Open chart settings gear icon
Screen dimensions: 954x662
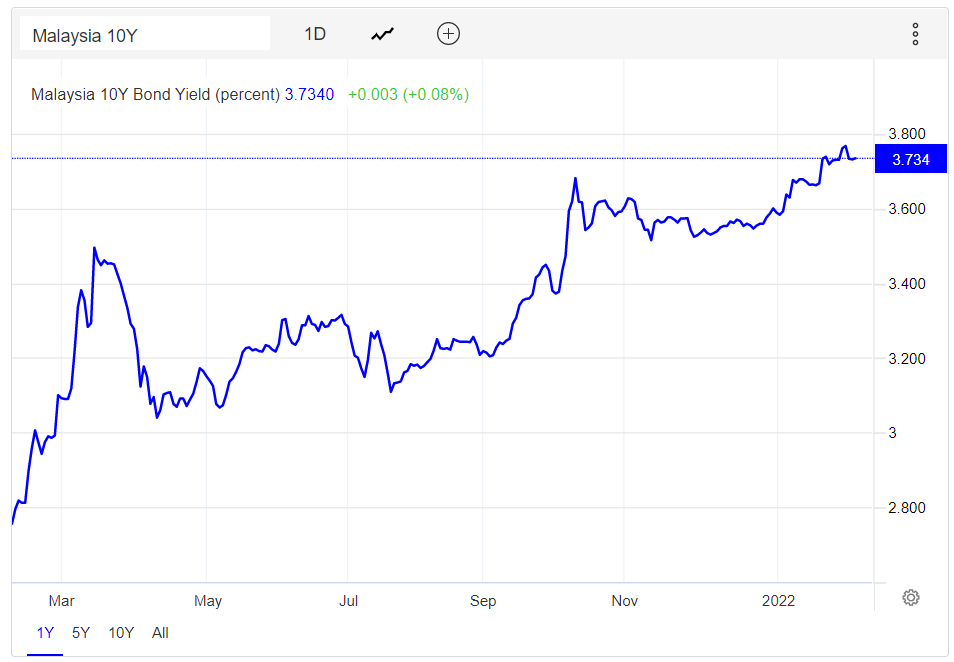(x=910, y=598)
